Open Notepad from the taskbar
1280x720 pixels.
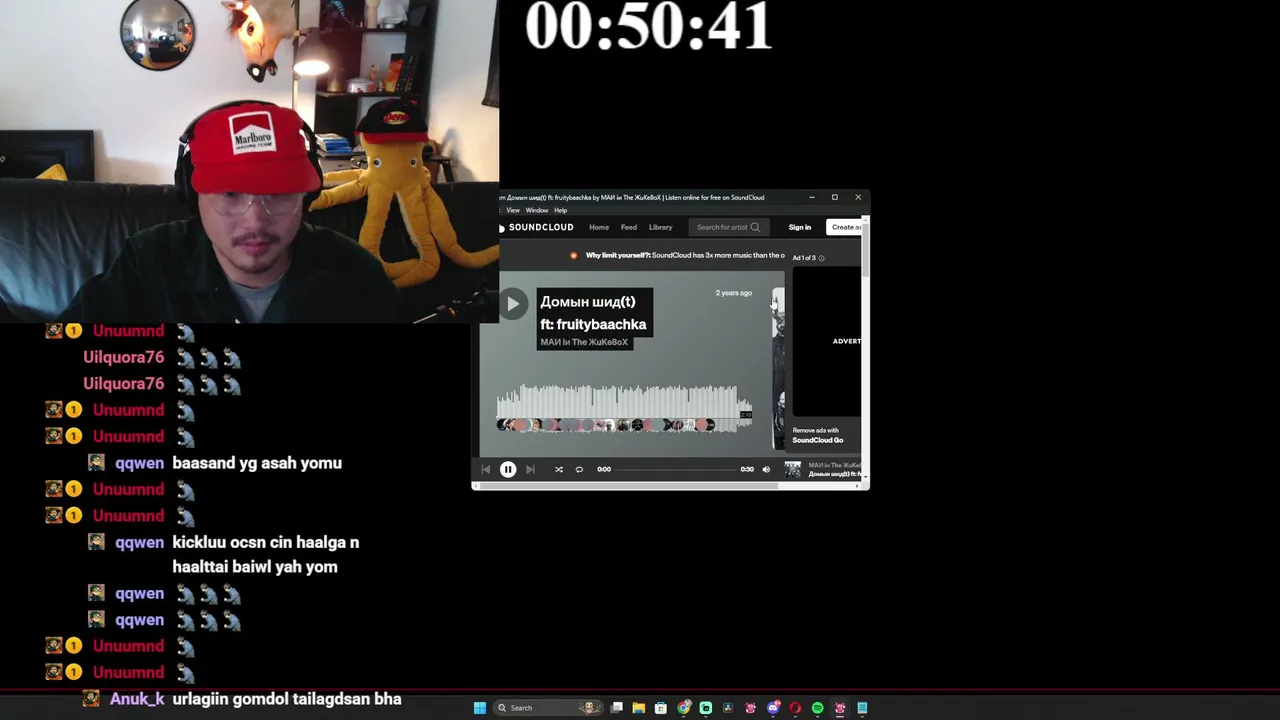[x=862, y=708]
